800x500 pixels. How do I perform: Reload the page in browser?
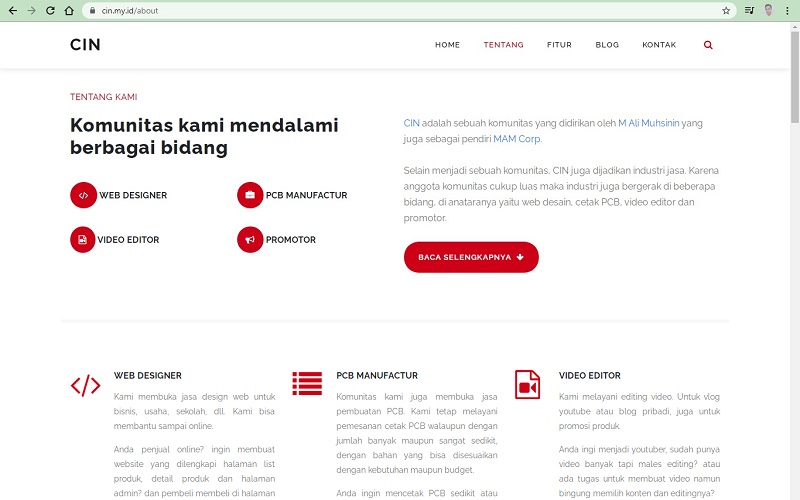(x=50, y=10)
